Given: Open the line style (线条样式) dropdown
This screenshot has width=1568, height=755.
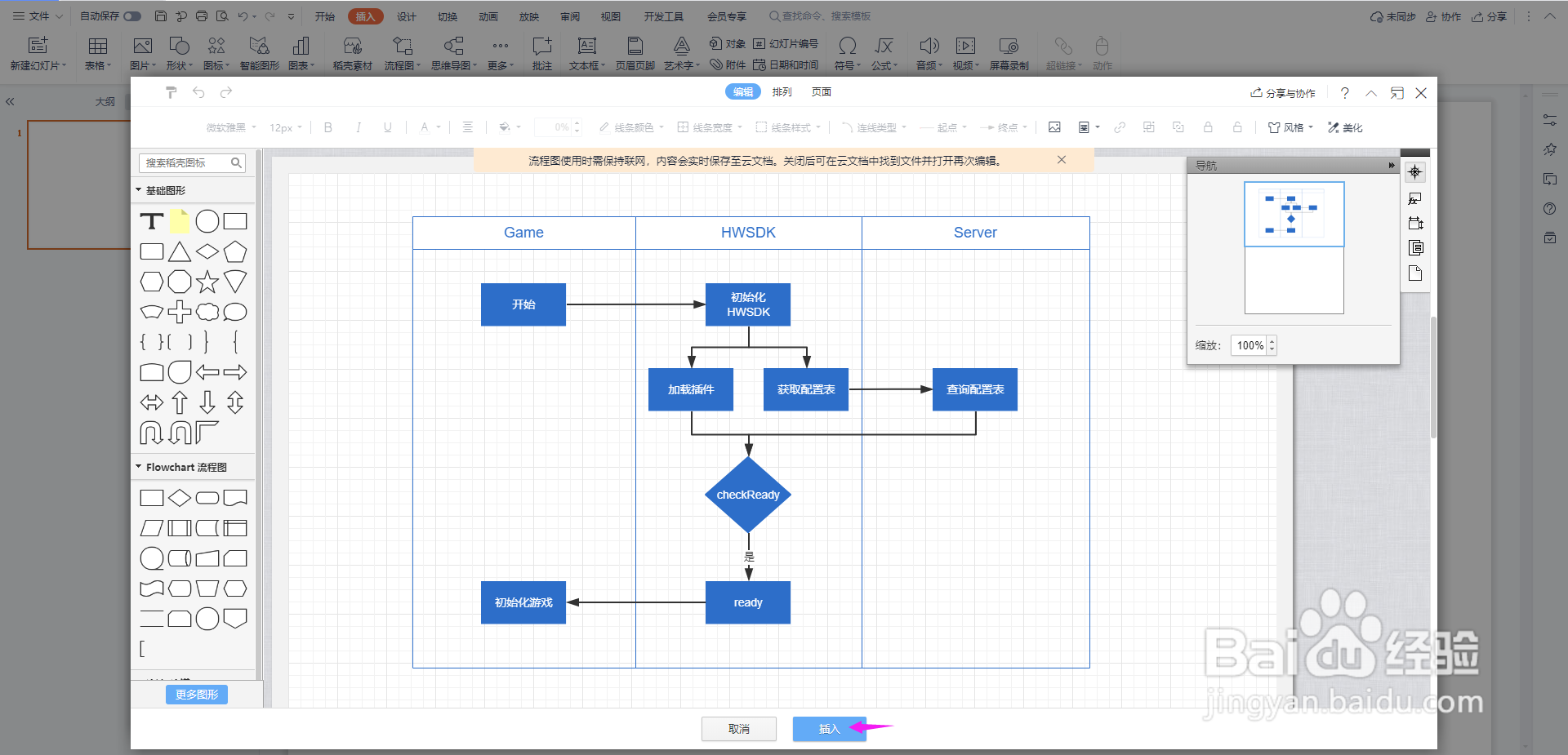Looking at the screenshot, I should pyautogui.click(x=788, y=127).
